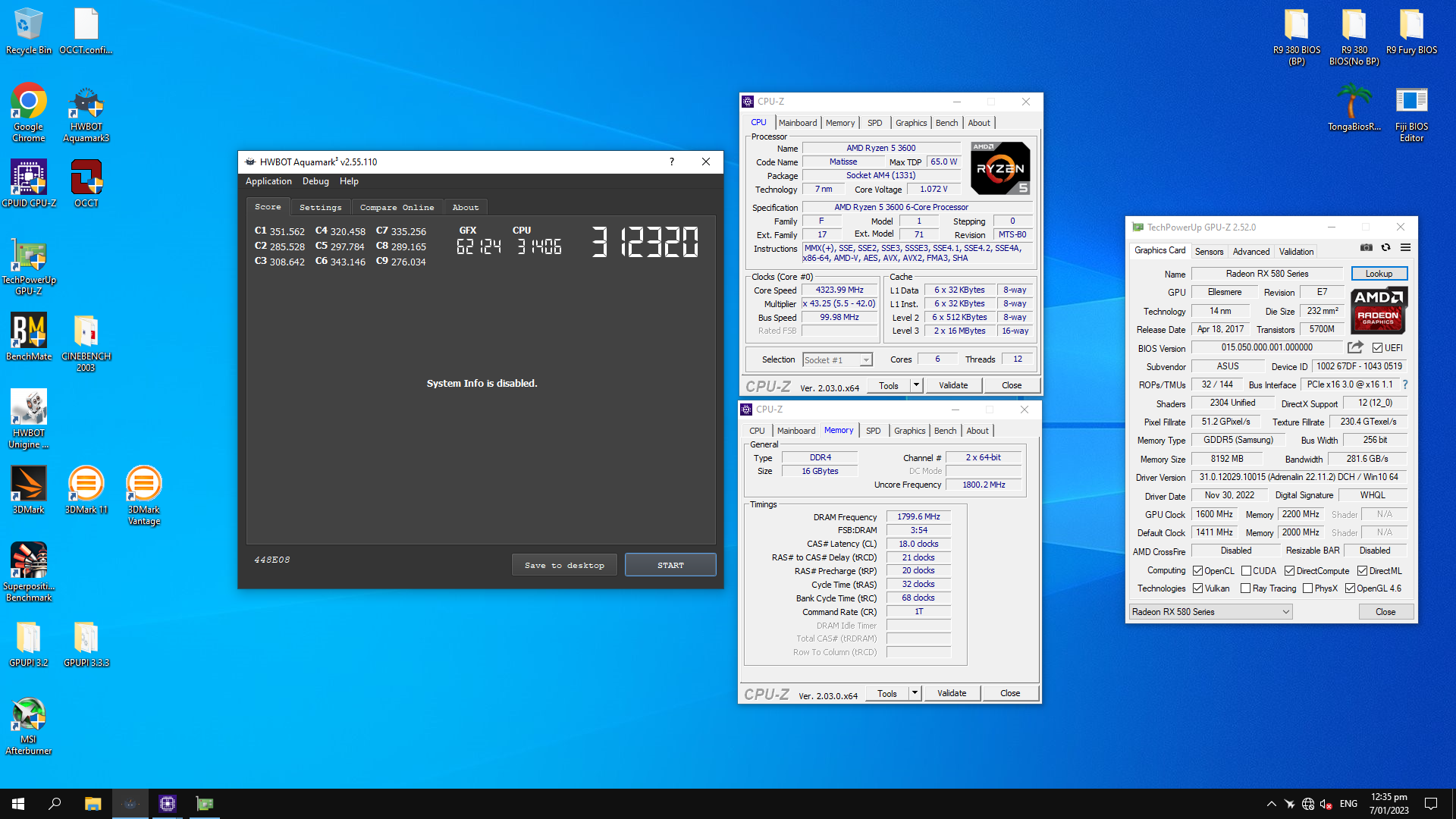This screenshot has height=819, width=1456.
Task: Show hidden system tray icons chevron
Action: coord(1271,804)
